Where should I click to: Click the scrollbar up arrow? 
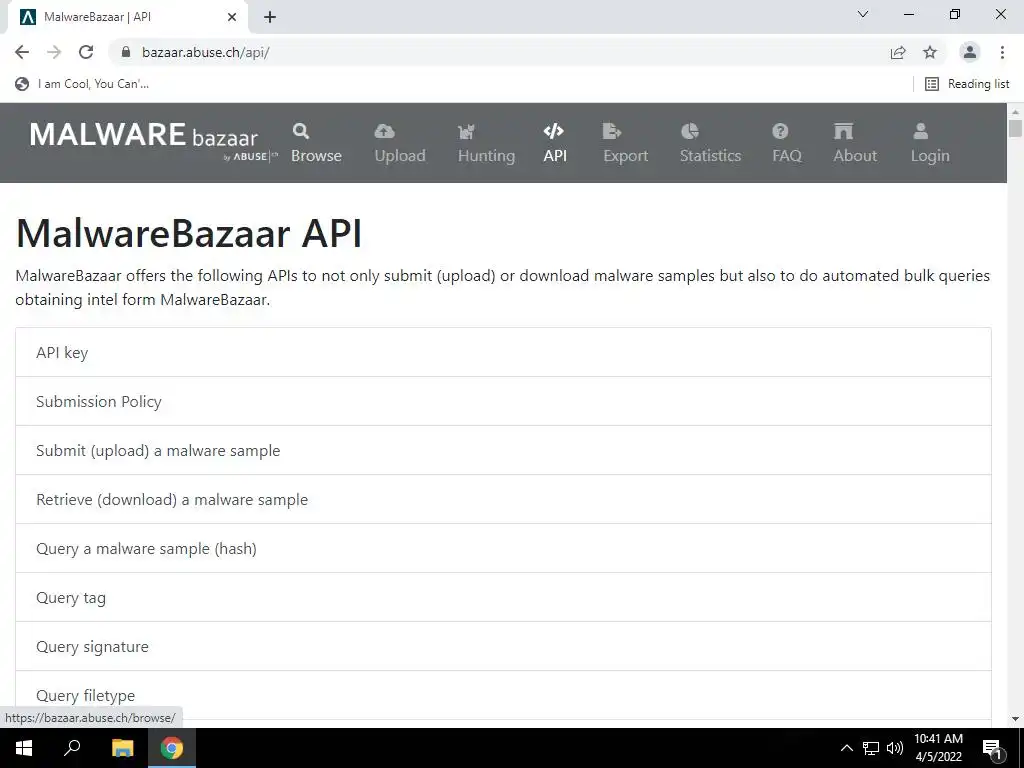point(1015,110)
